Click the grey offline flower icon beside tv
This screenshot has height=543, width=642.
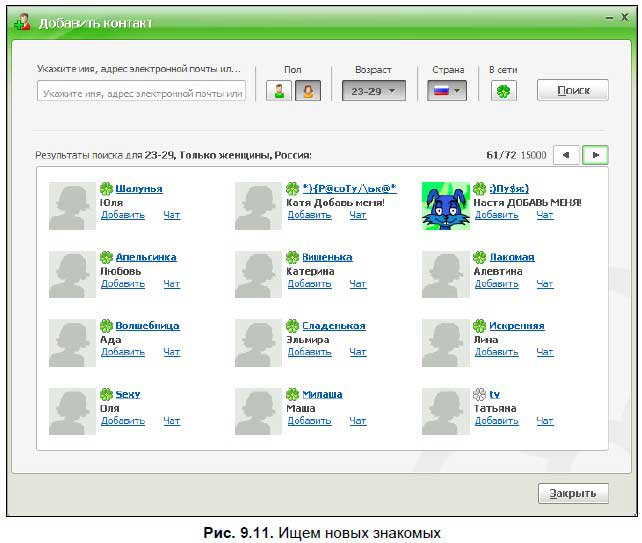(x=479, y=394)
